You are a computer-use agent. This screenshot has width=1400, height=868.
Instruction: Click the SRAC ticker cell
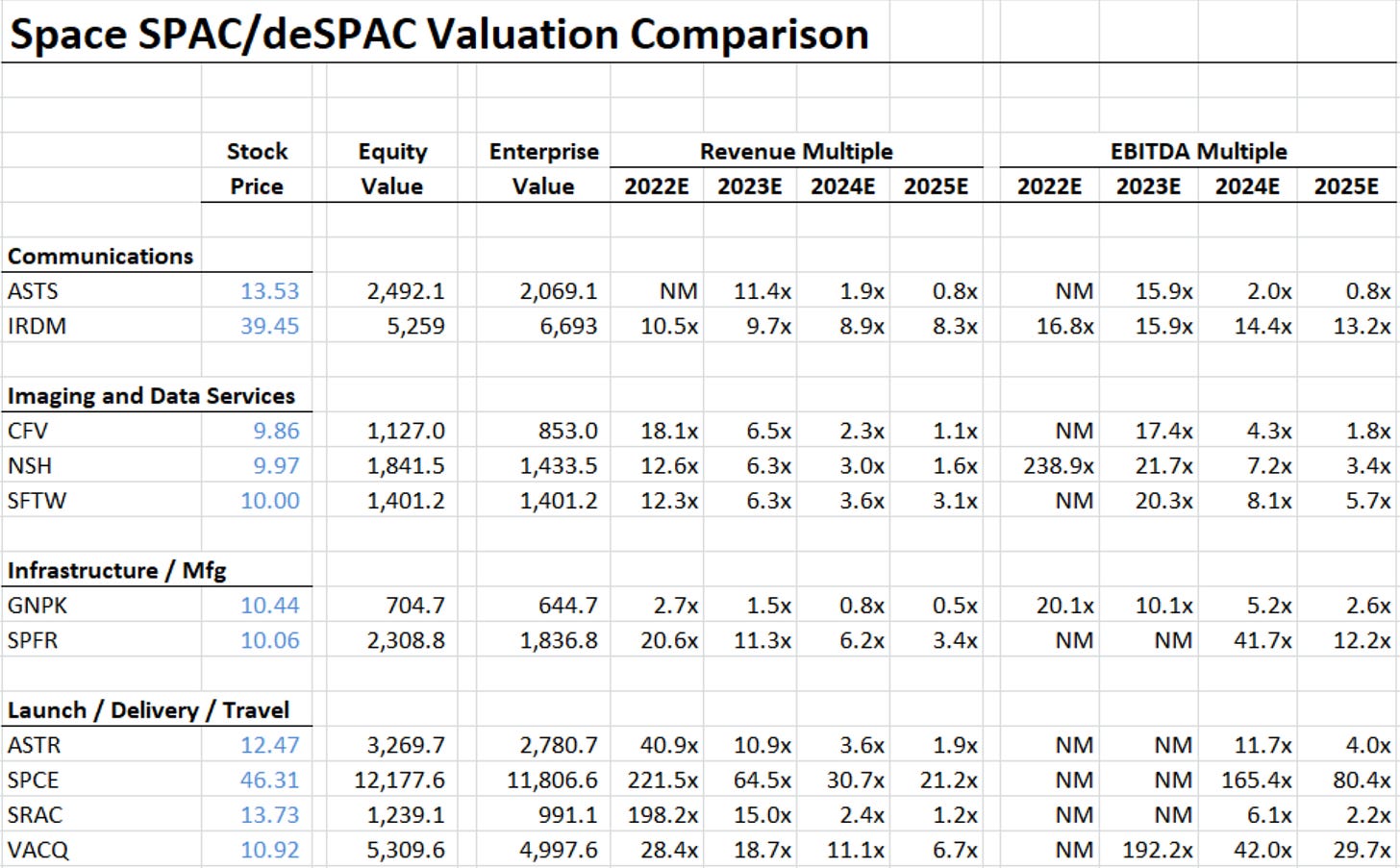35,815
